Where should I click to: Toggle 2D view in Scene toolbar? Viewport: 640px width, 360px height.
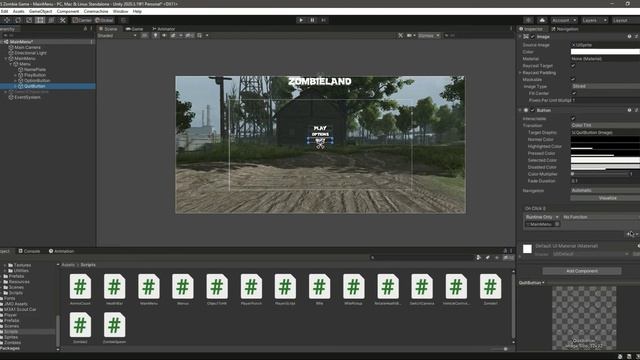tap(144, 36)
